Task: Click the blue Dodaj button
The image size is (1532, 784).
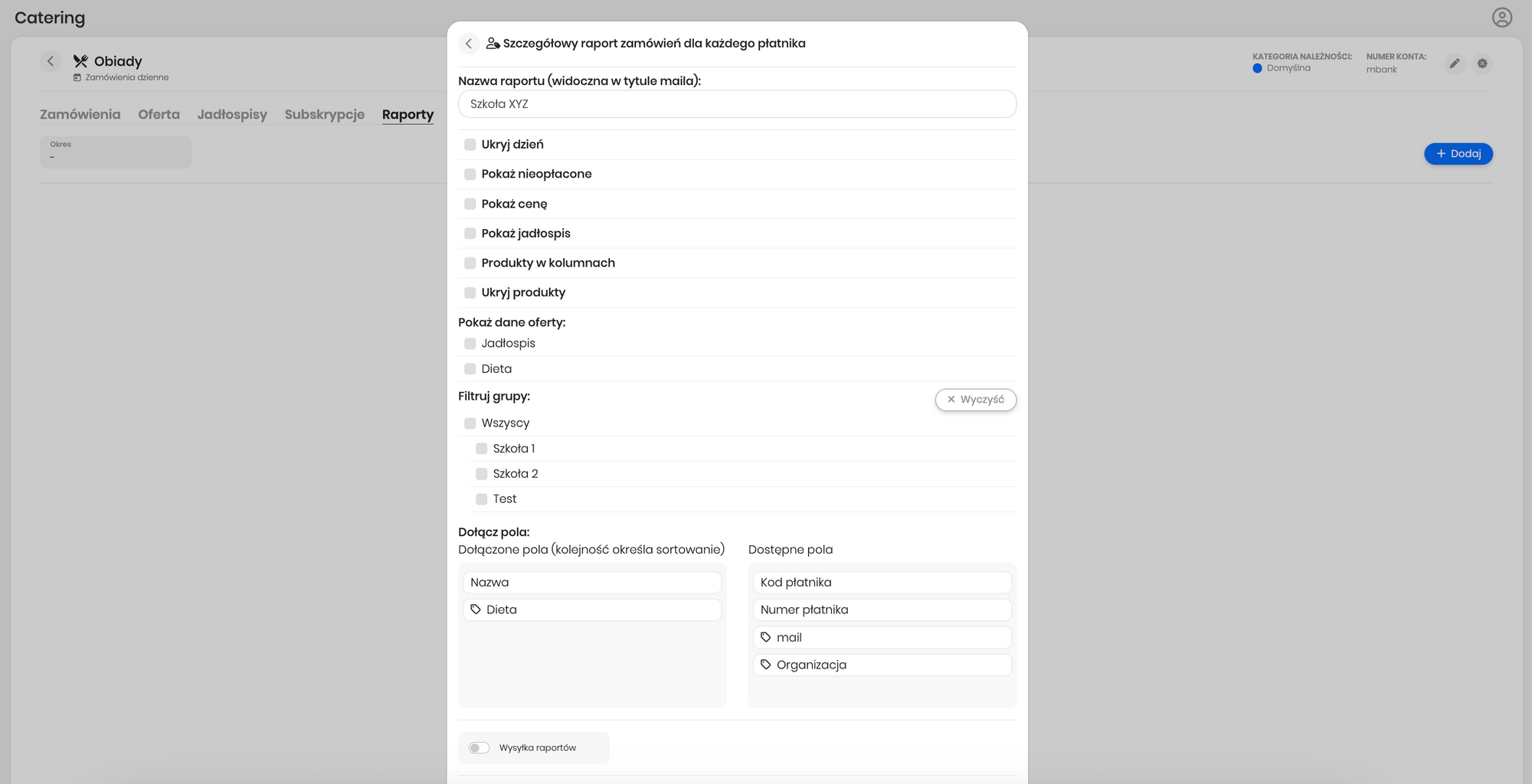Action: (x=1458, y=154)
